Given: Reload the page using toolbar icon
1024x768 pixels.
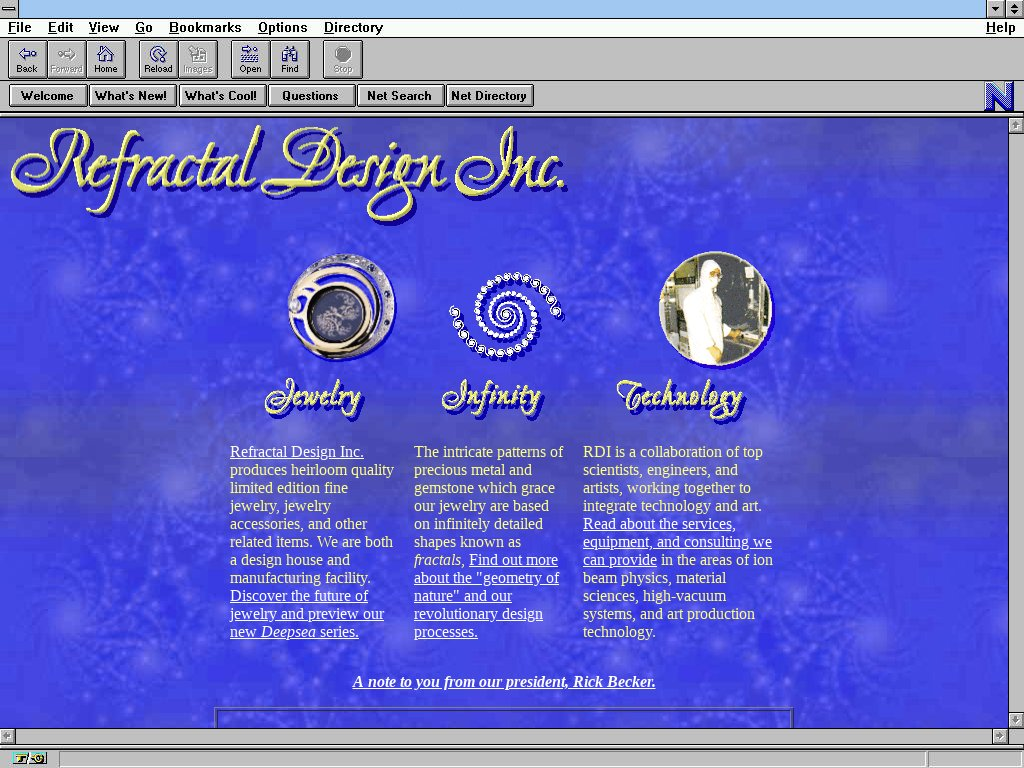Looking at the screenshot, I should pos(158,59).
